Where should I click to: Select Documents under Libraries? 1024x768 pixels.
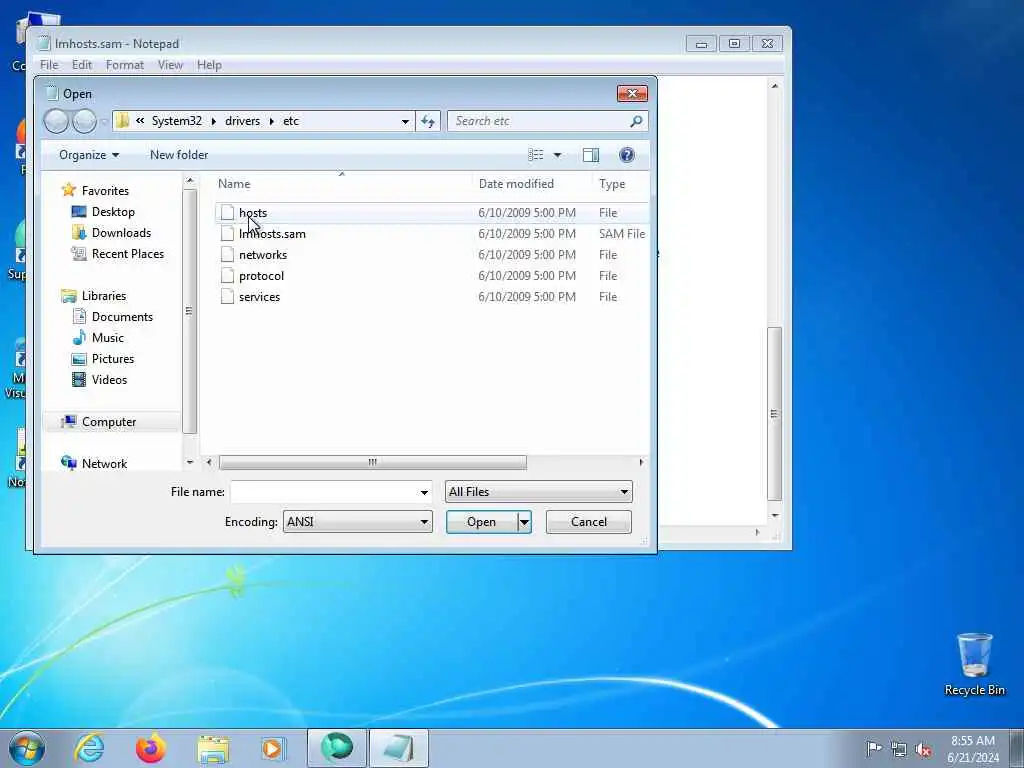(122, 317)
